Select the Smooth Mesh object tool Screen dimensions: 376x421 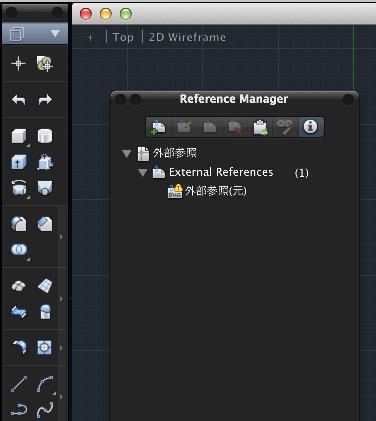[x=18, y=286]
